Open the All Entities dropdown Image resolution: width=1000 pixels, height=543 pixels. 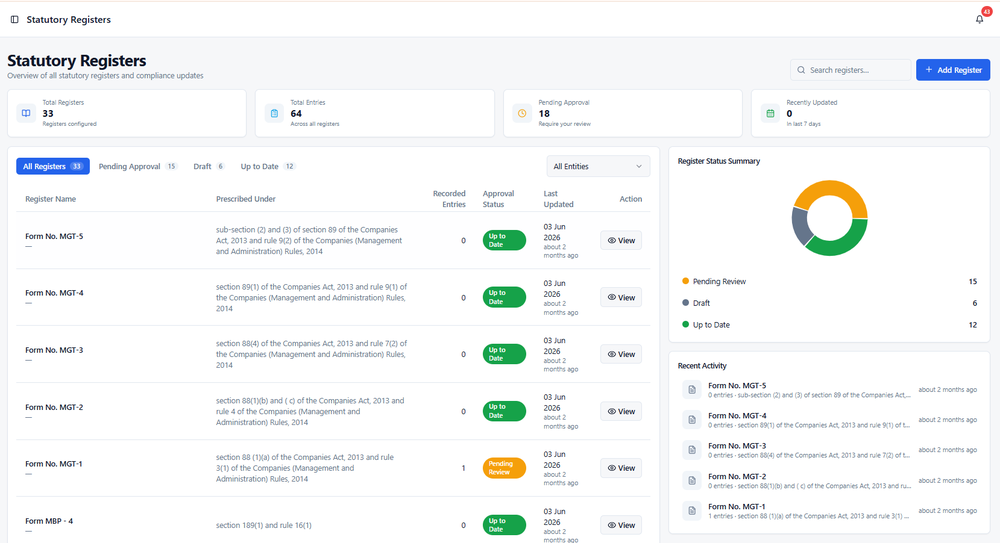pyautogui.click(x=598, y=167)
